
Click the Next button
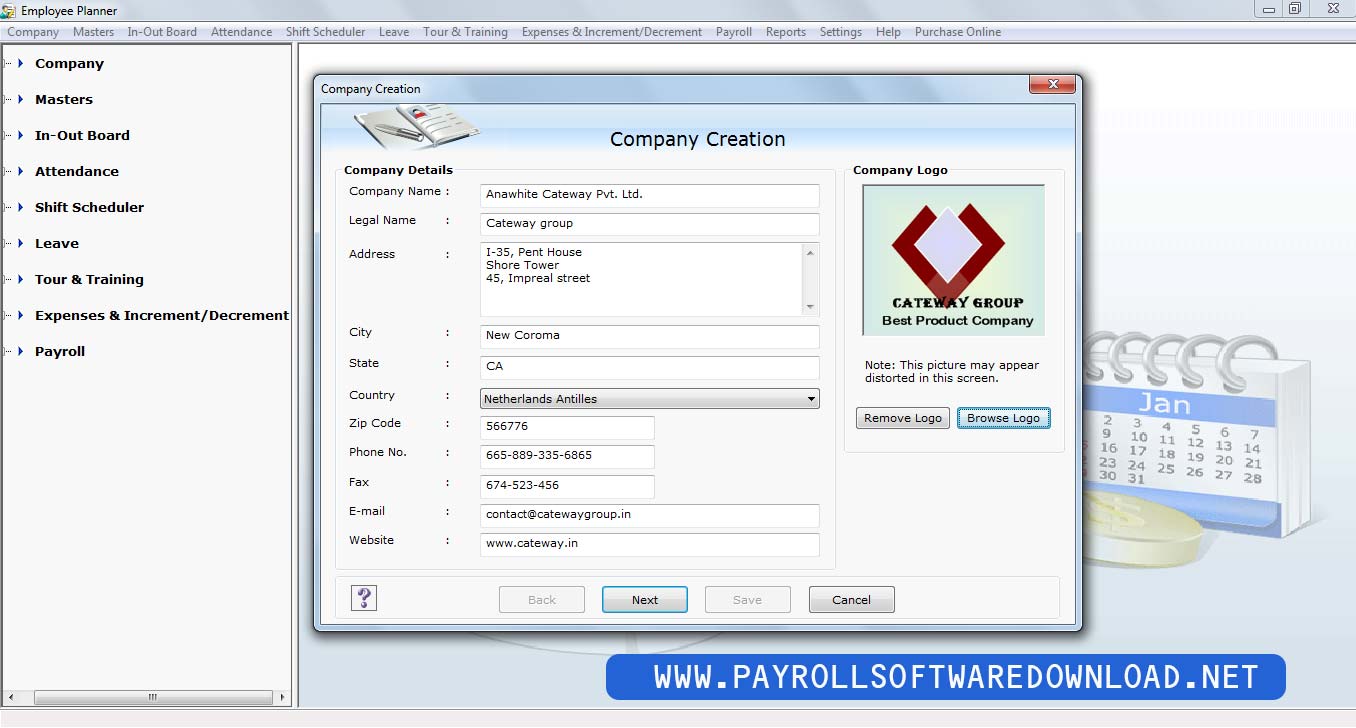click(645, 600)
